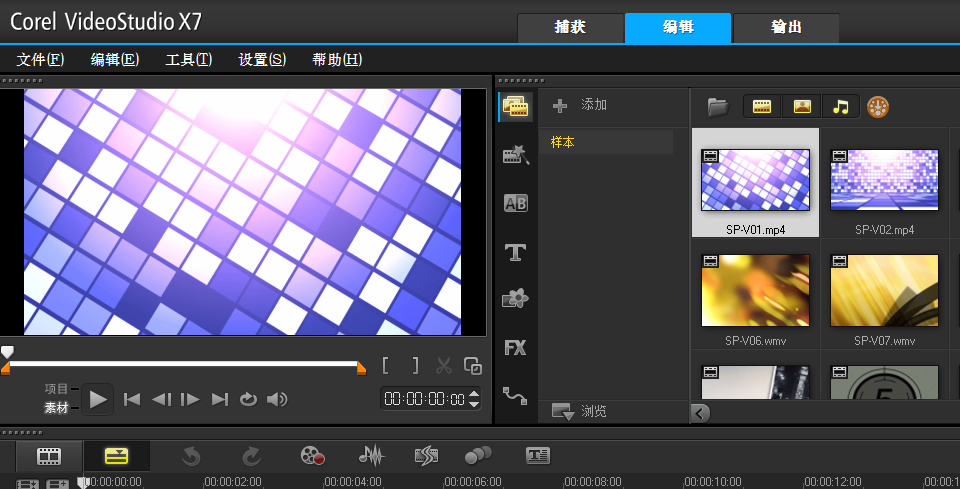Click the import media files folder icon

coord(718,106)
